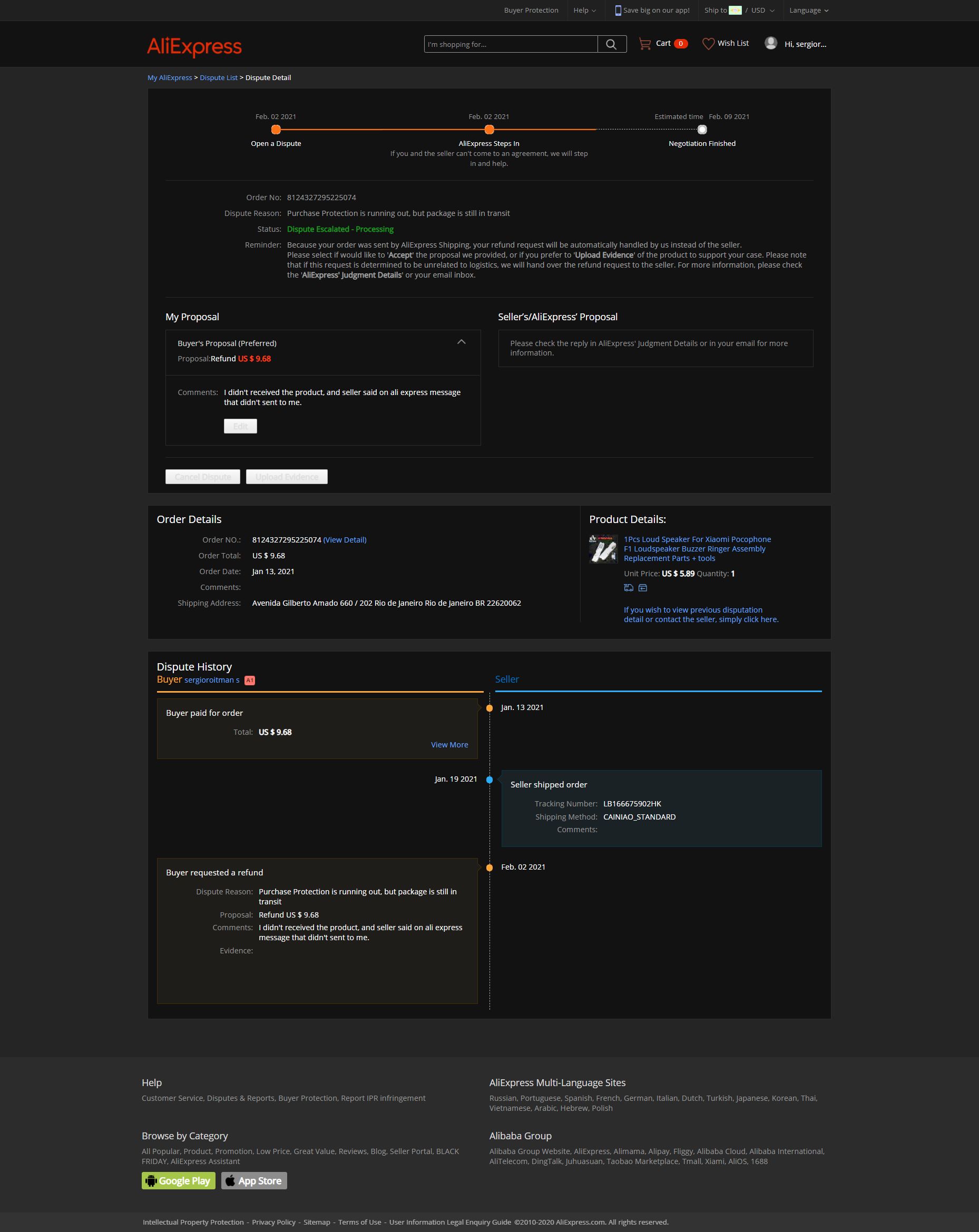Go to Dispute List breadcrumb

218,78
